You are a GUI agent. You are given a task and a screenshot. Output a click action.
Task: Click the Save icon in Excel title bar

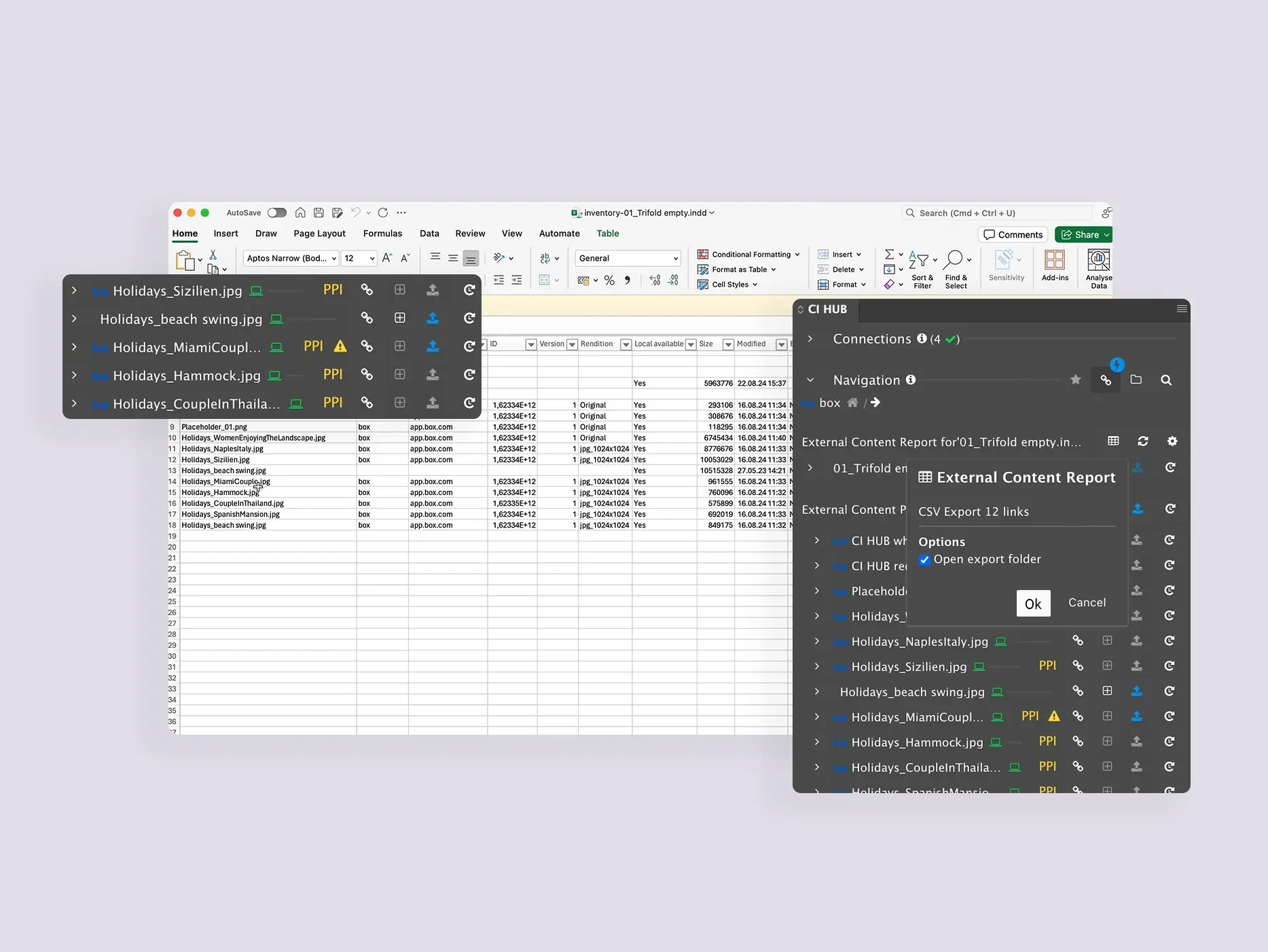tap(319, 213)
